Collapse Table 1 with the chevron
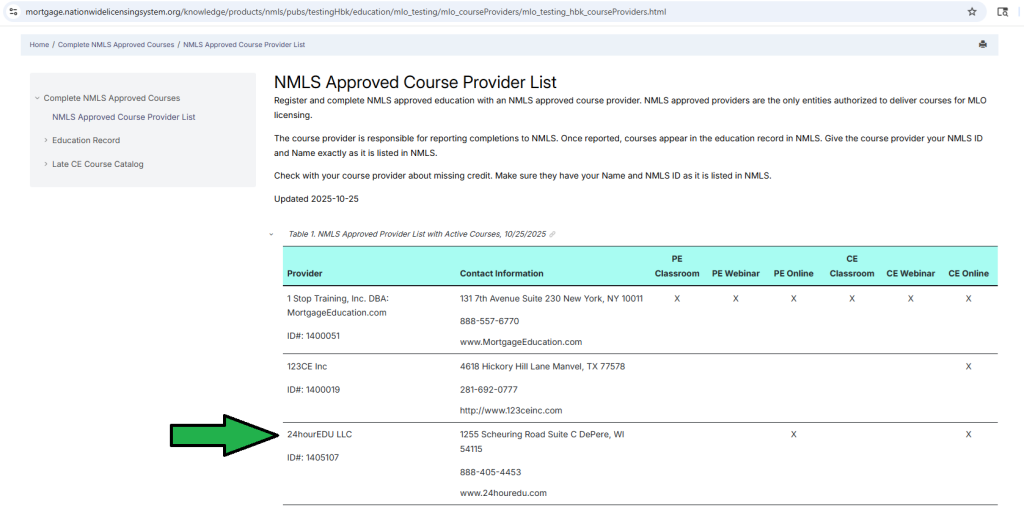Screen dimensions: 1024x507 coord(272,234)
